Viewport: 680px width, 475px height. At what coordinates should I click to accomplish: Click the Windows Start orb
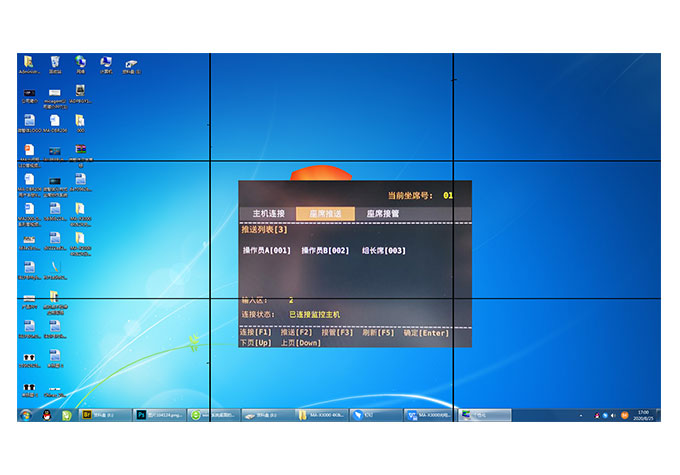26,415
